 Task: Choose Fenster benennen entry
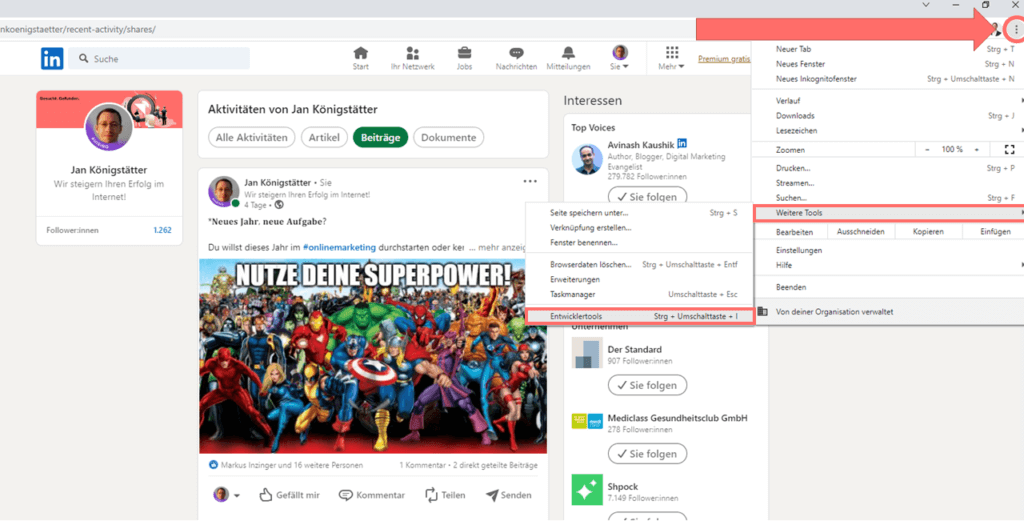click(639, 243)
